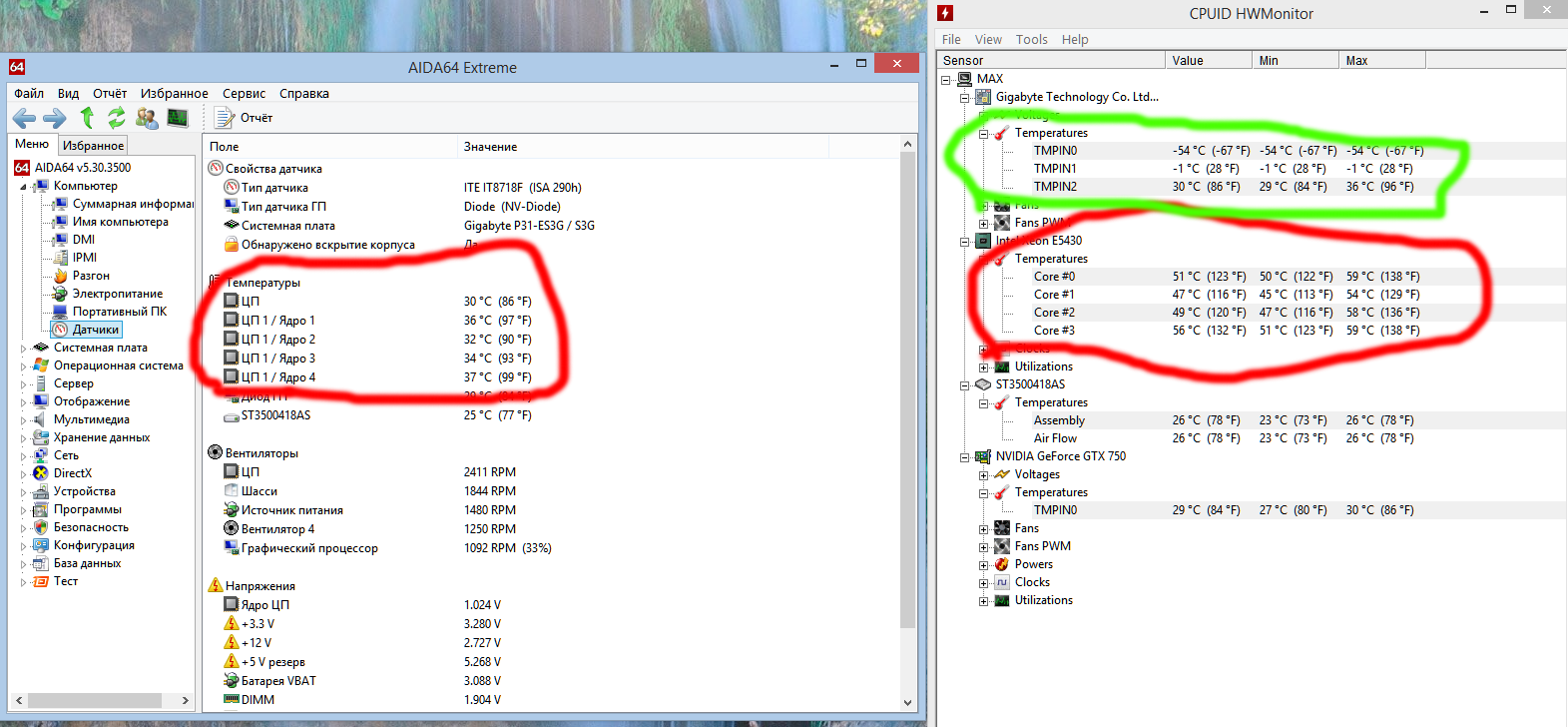Click the Вентиляторы fan section icon
Image resolution: width=1568 pixels, height=727 pixels.
point(215,453)
